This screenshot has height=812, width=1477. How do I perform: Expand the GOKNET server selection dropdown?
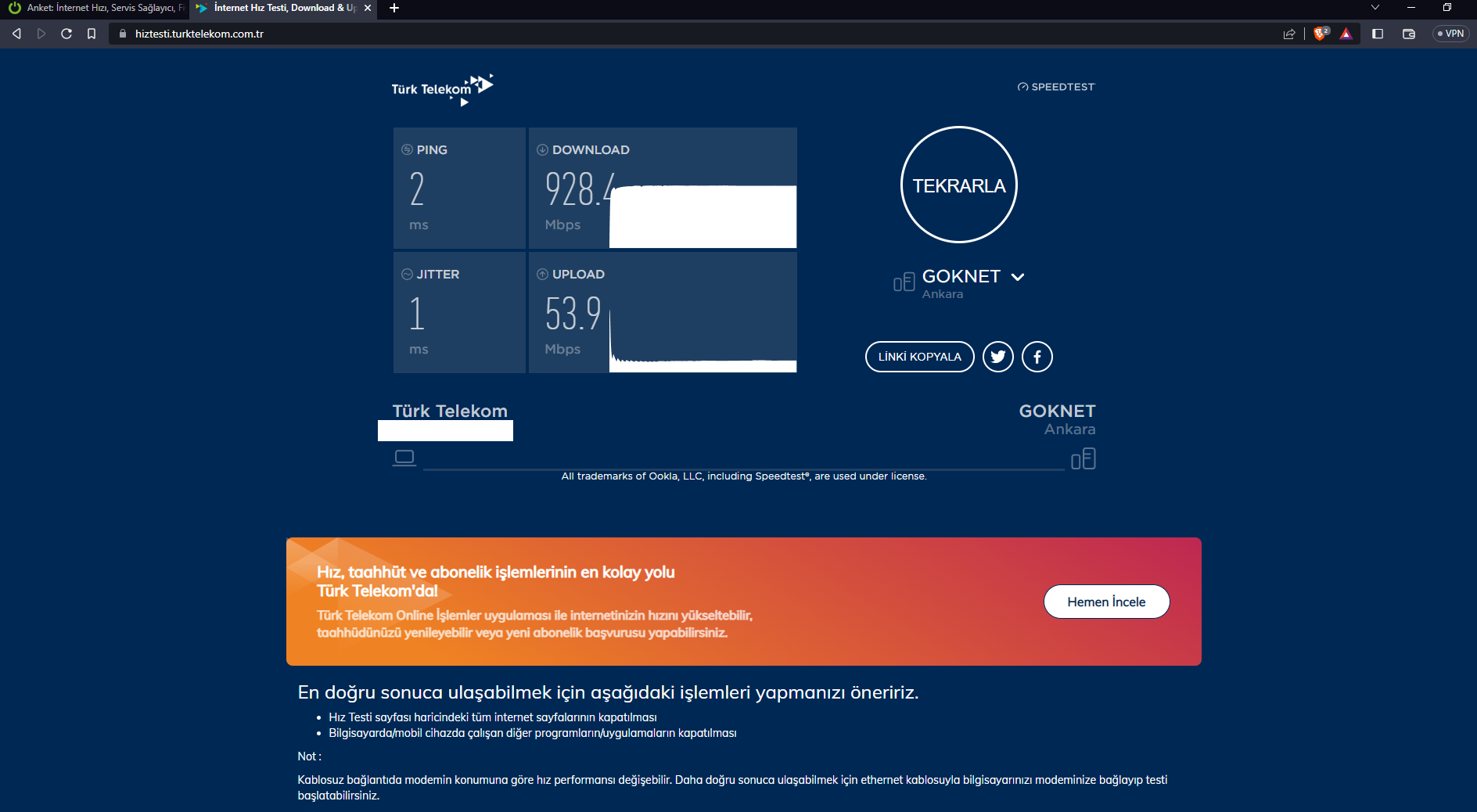coord(1018,277)
